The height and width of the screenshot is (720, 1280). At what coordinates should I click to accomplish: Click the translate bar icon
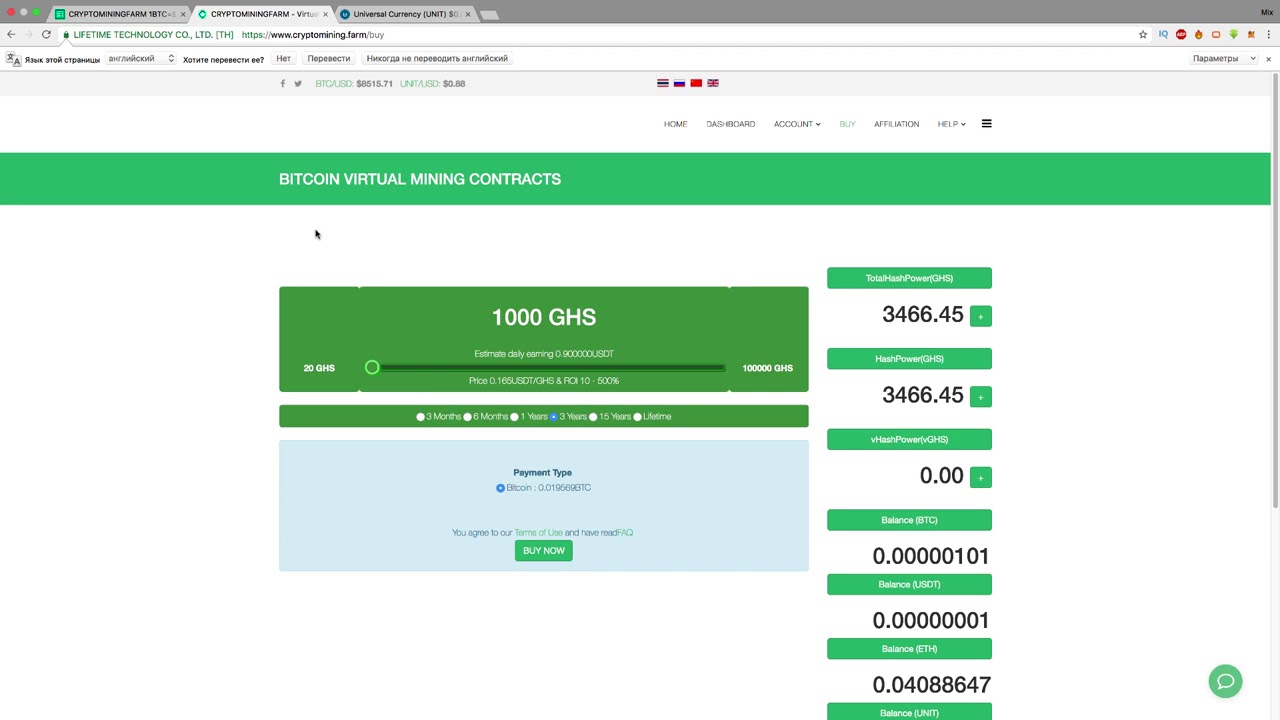tap(13, 59)
